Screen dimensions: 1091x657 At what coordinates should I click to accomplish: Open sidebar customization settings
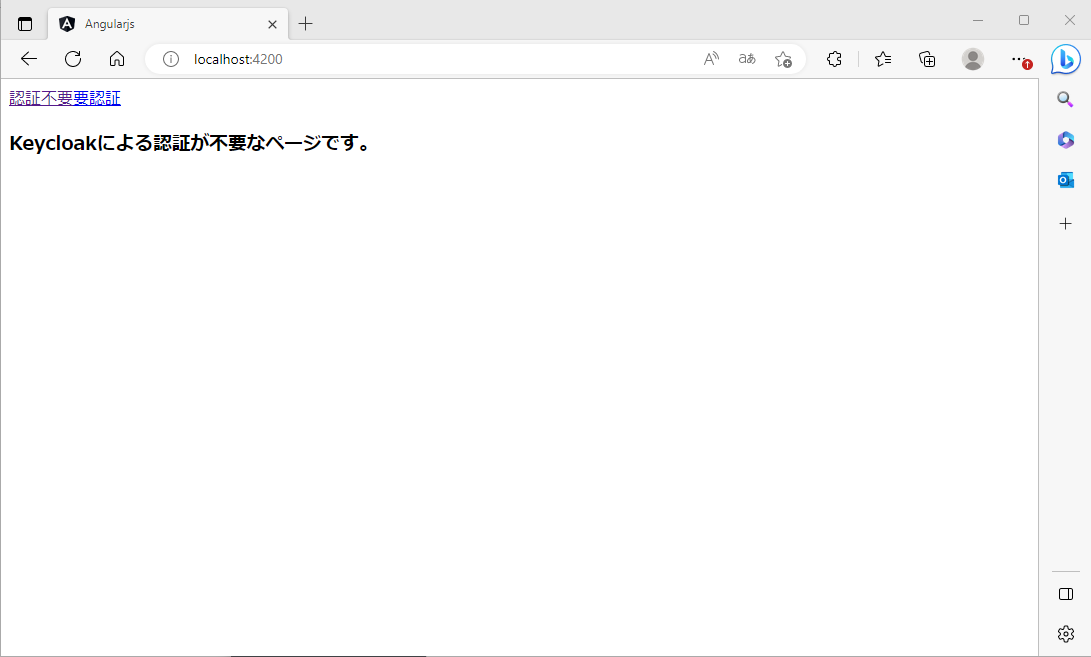[x=1064, y=633]
